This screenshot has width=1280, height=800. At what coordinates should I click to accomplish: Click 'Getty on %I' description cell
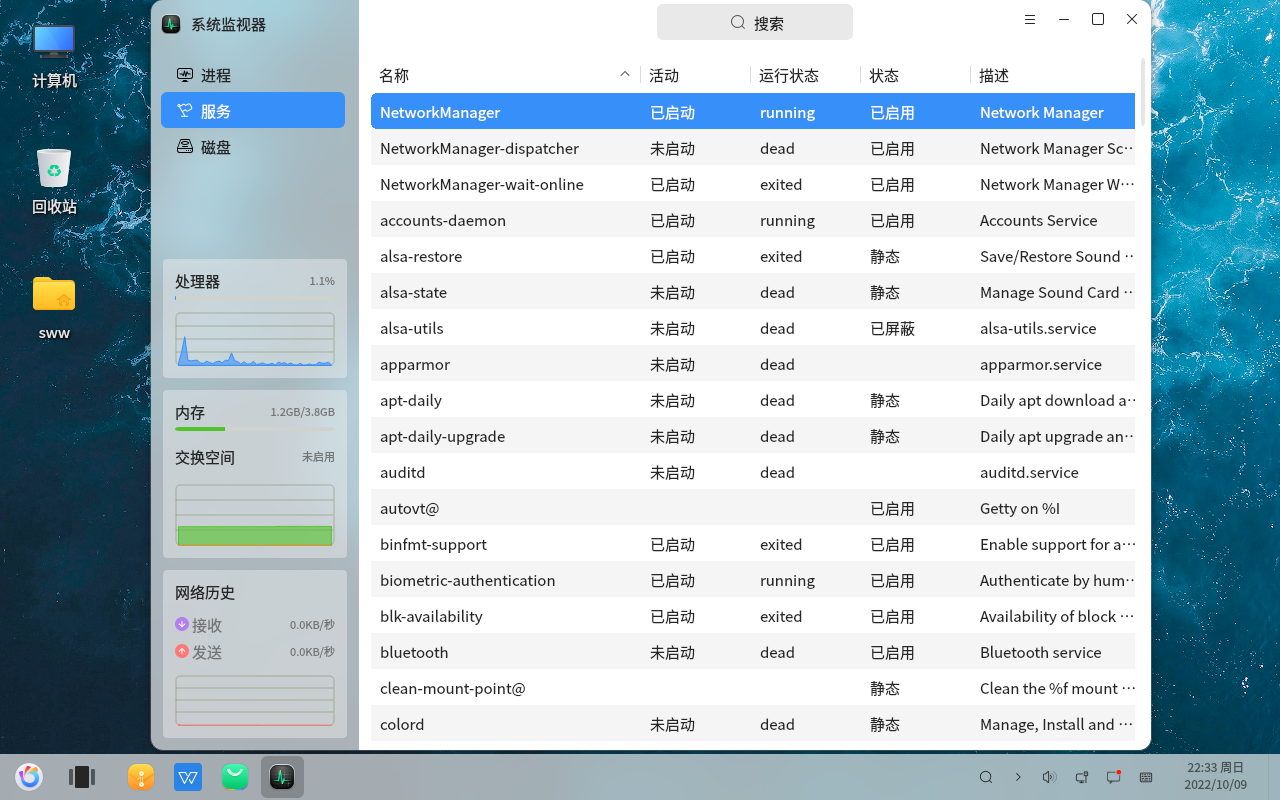point(1019,508)
